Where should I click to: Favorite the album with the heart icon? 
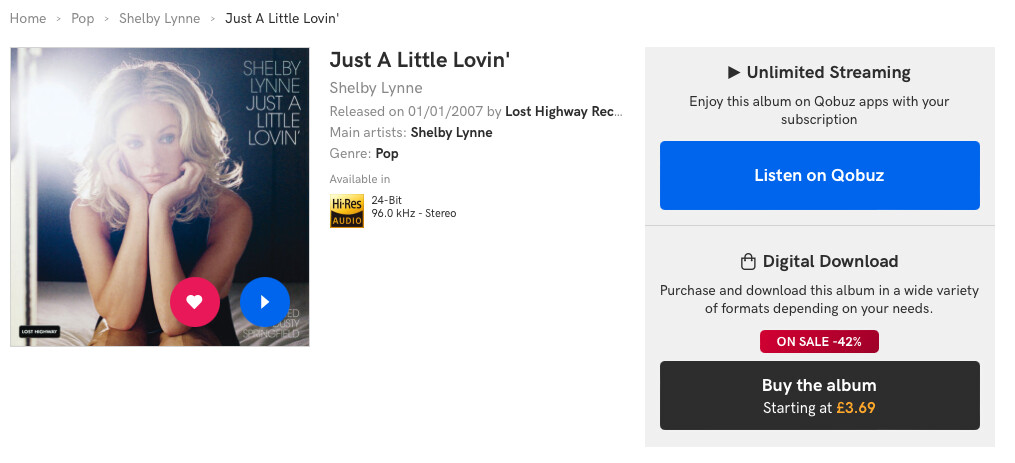195,302
